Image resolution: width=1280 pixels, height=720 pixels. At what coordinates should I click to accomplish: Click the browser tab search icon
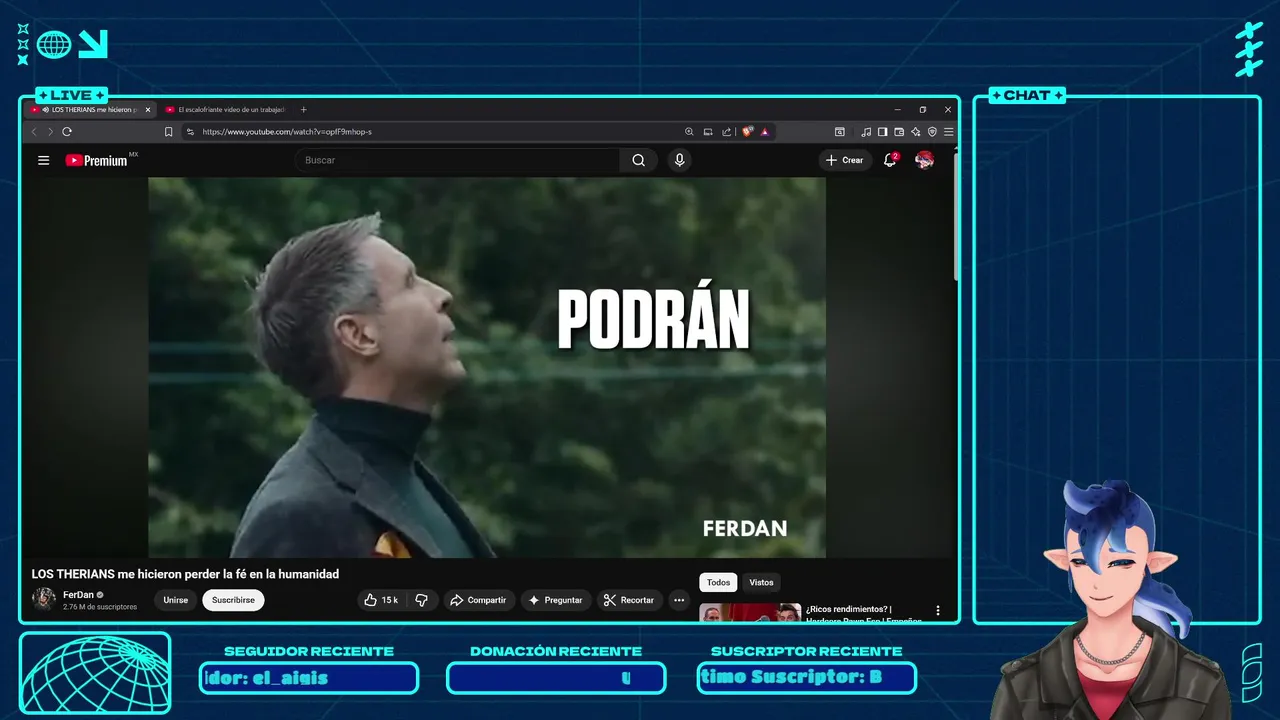840,132
